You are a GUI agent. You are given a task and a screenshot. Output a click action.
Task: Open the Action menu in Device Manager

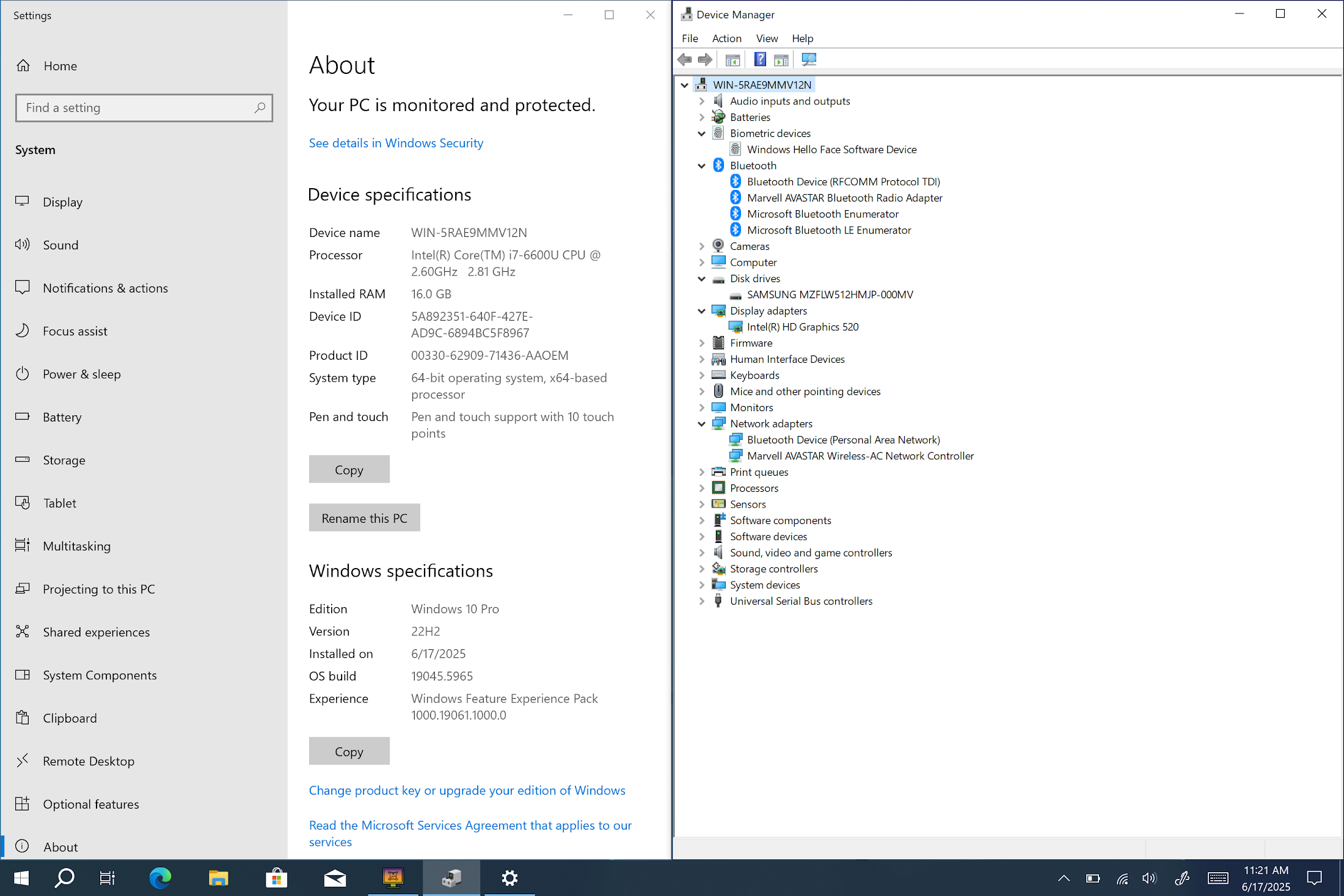click(726, 38)
